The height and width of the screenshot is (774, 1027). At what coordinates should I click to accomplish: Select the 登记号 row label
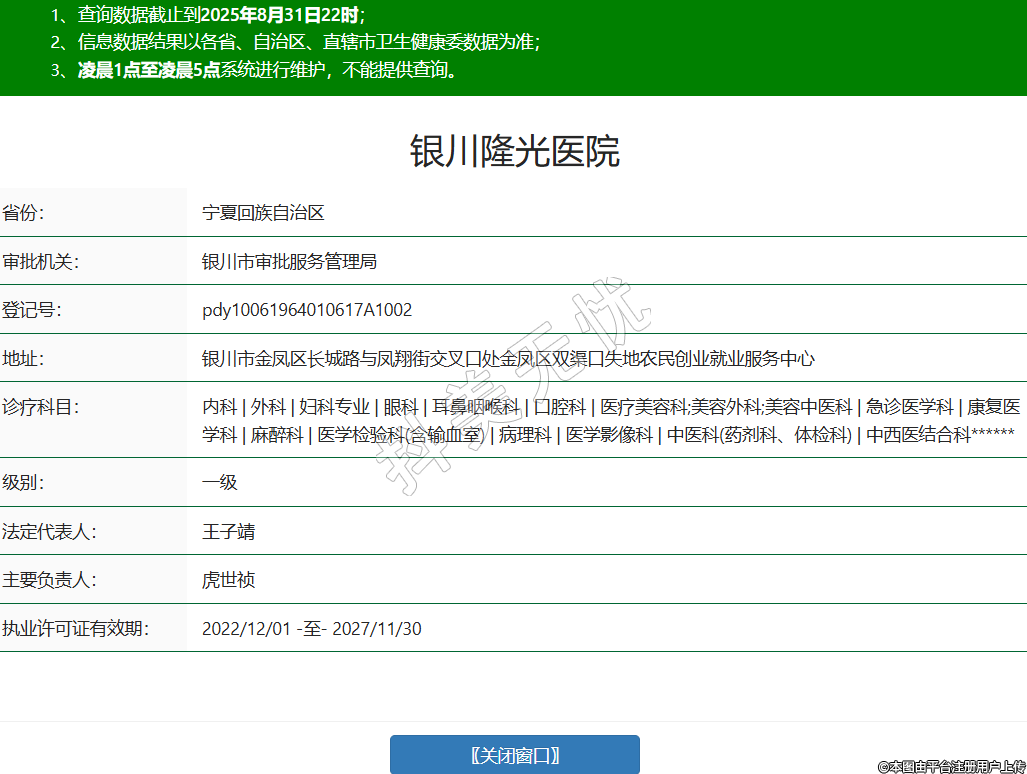tap(32, 310)
